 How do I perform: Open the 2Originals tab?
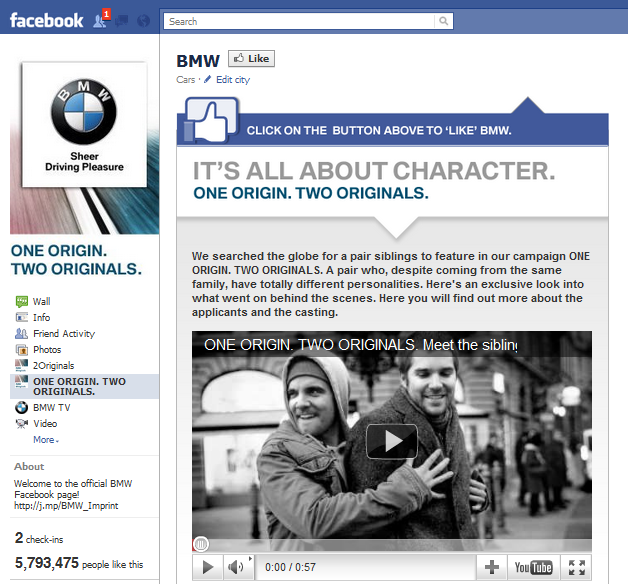(x=54, y=365)
